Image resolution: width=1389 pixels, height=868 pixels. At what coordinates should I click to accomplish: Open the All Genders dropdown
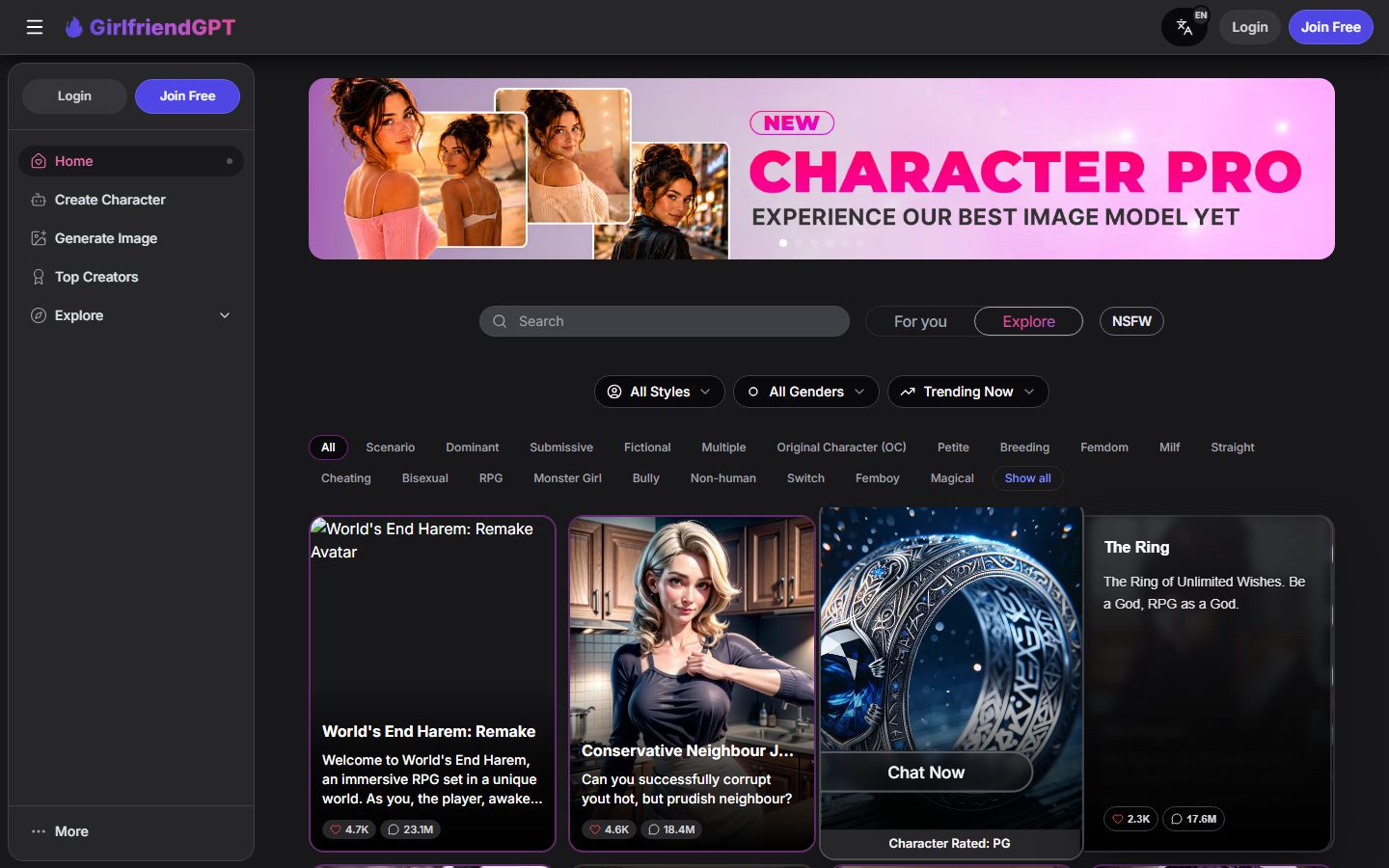(x=806, y=392)
